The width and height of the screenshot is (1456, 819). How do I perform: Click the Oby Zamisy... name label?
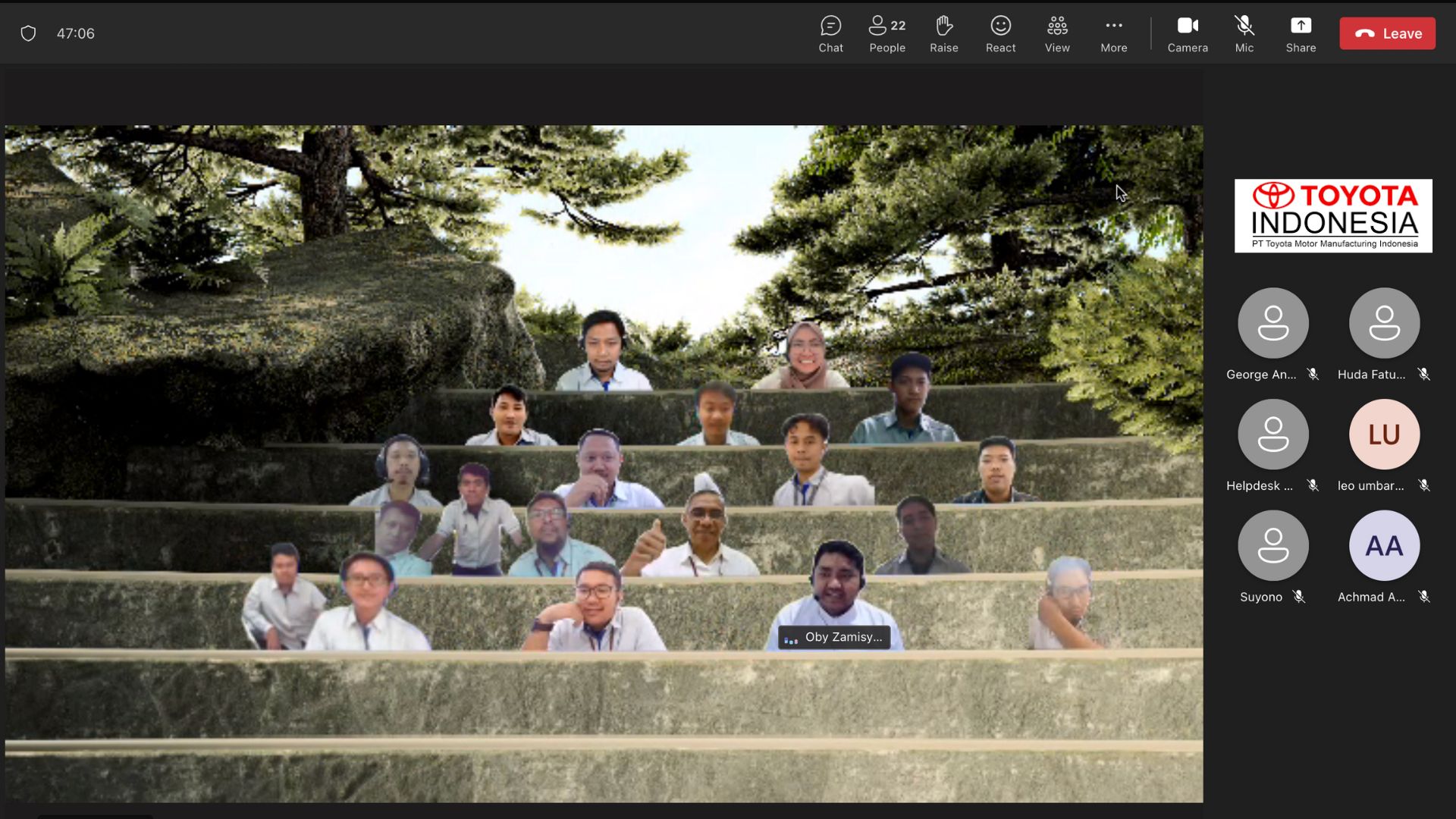click(x=834, y=638)
